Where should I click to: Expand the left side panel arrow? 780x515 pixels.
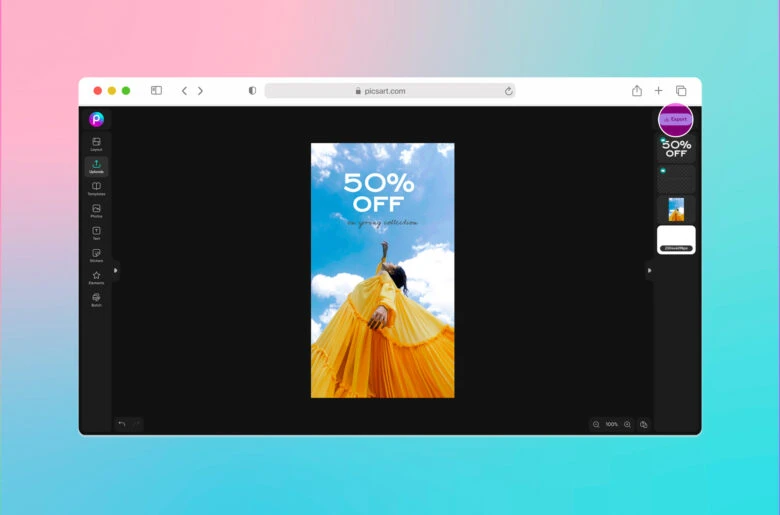(115, 270)
